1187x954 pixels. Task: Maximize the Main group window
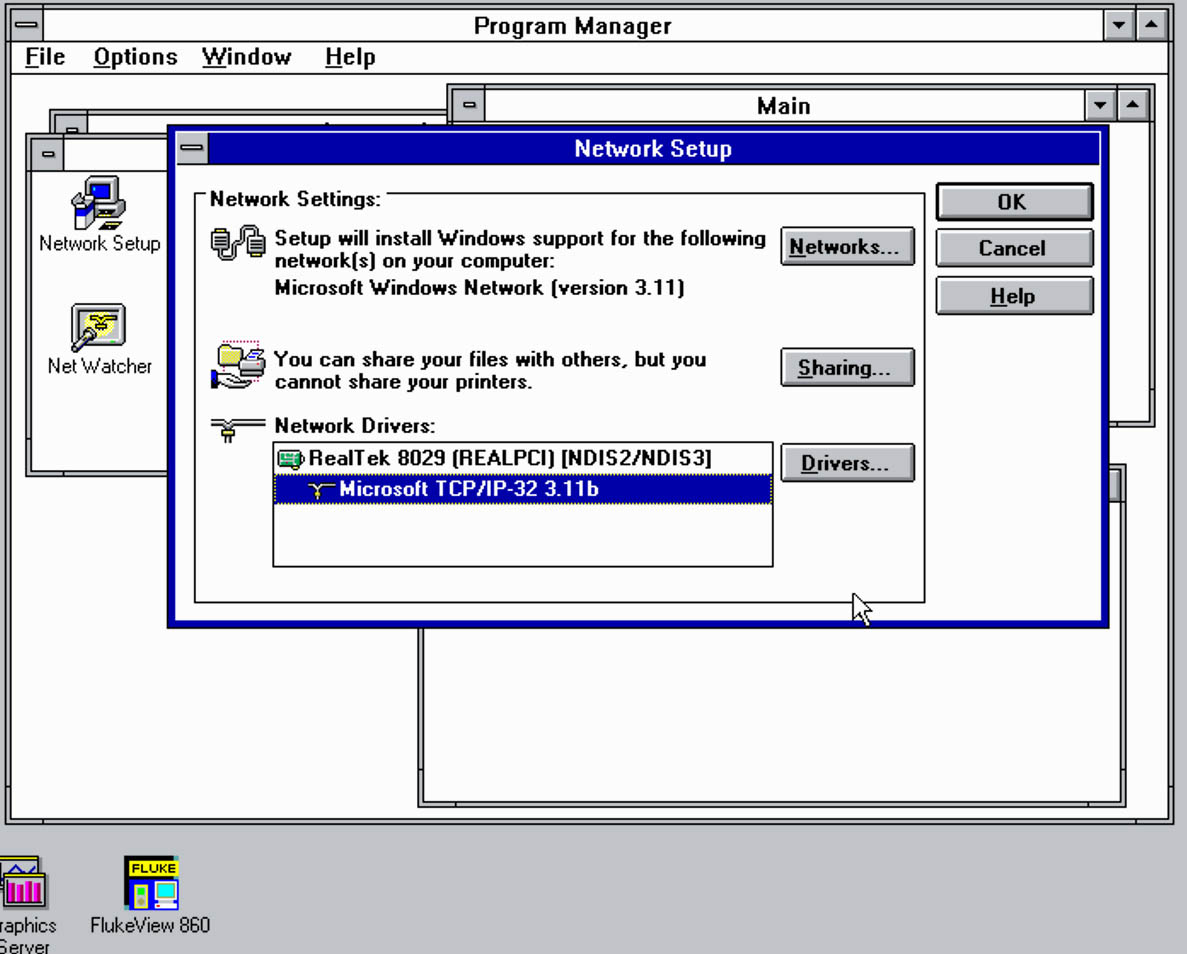(1132, 105)
